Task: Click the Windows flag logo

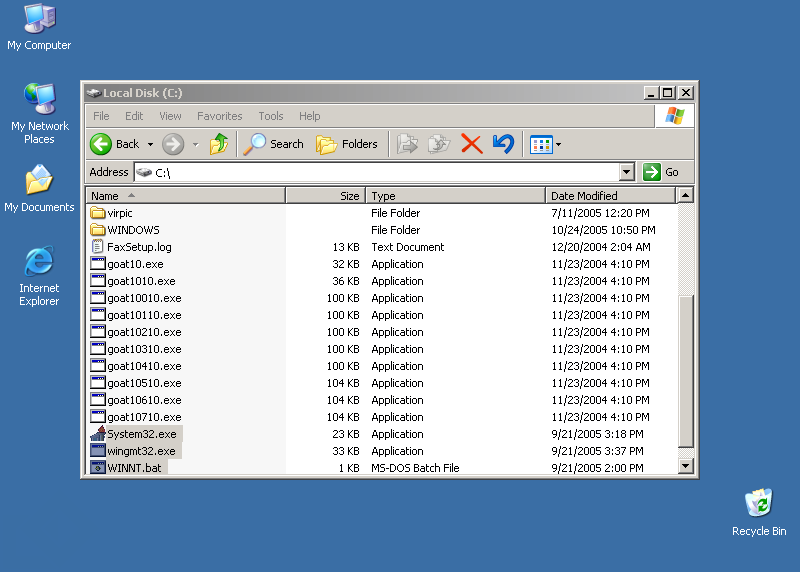Action: point(674,116)
